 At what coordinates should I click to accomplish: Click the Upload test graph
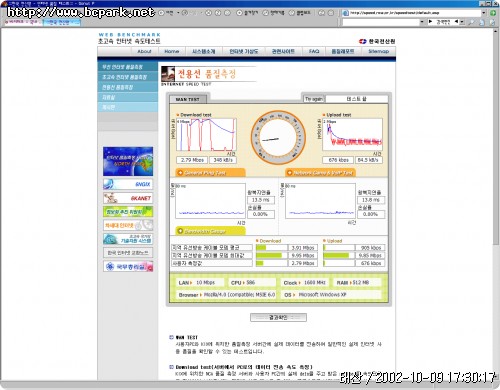click(352, 135)
